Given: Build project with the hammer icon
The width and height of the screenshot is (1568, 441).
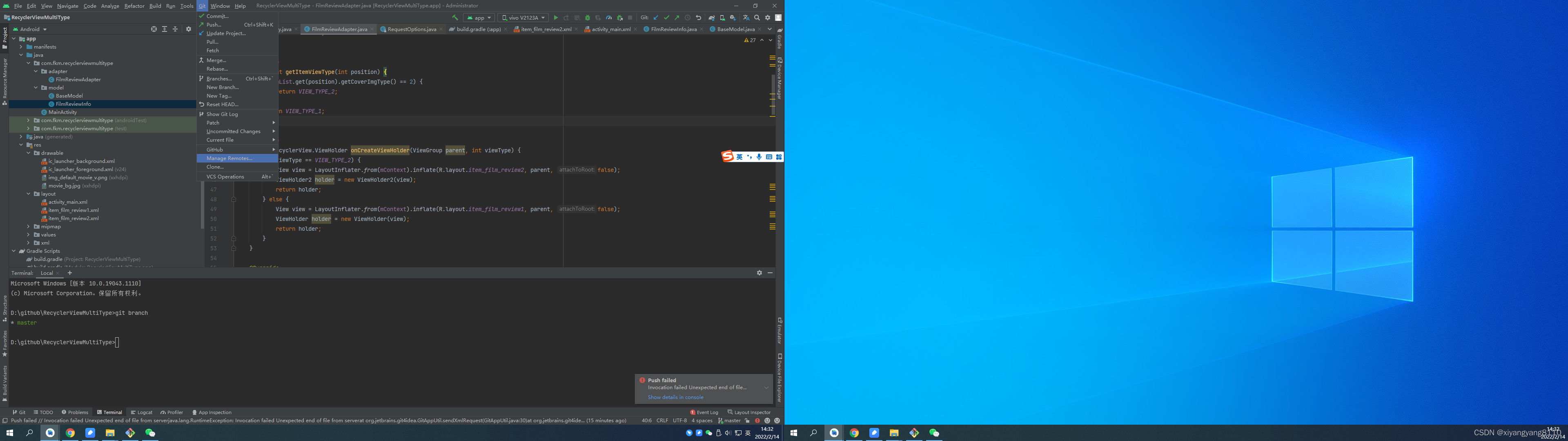Looking at the screenshot, I should [x=455, y=18].
